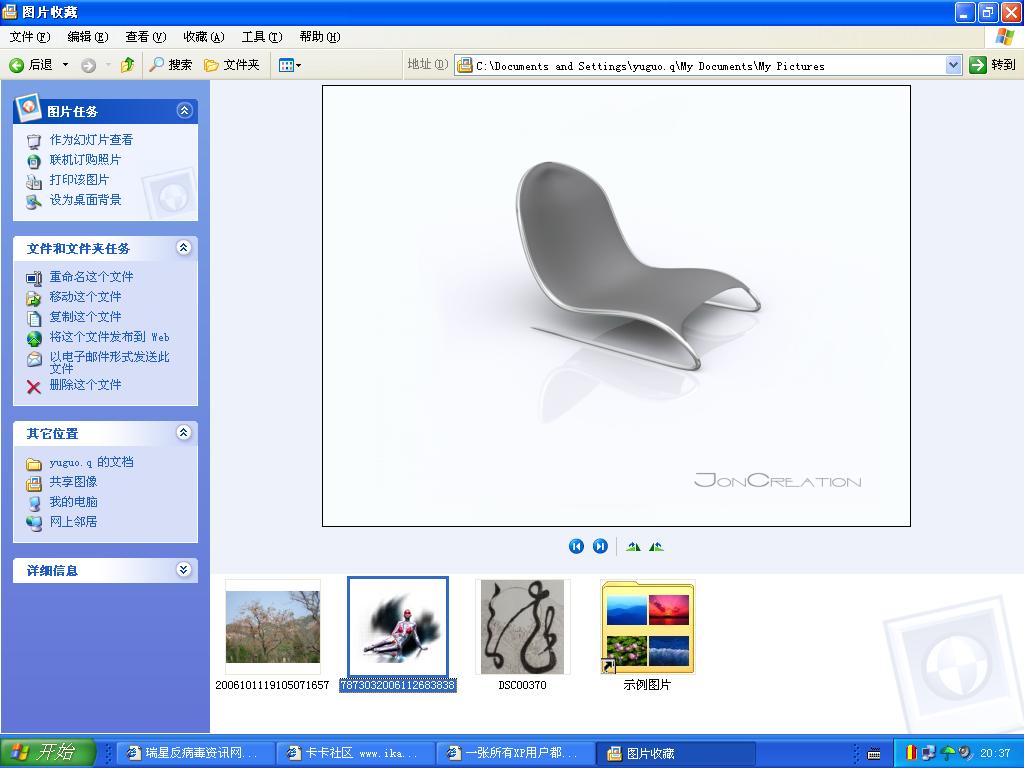Click the network globe icon beside 网上邻居
This screenshot has height=768, width=1024.
tap(34, 523)
